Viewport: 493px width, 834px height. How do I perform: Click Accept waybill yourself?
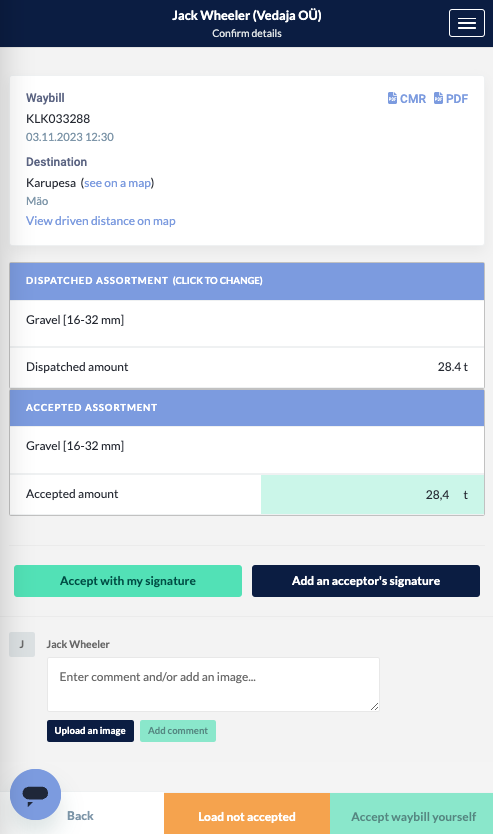pos(412,816)
